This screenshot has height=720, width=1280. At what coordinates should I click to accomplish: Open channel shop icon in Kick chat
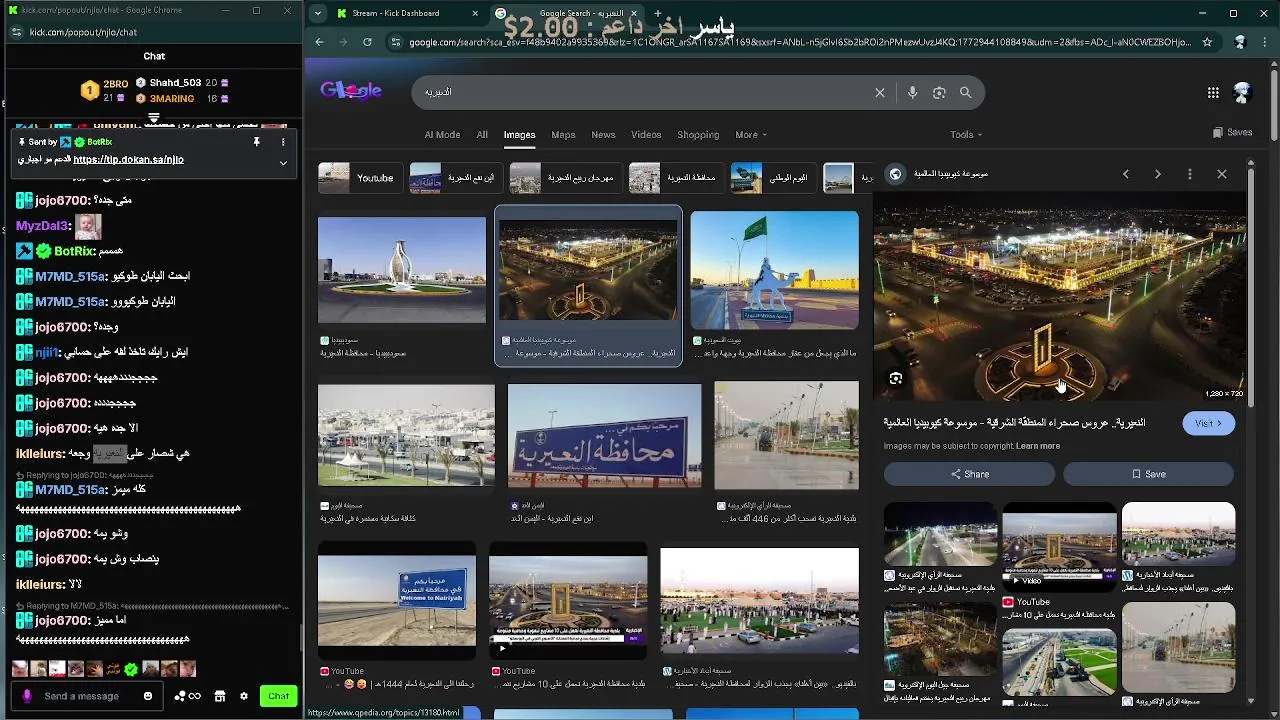tap(220, 696)
